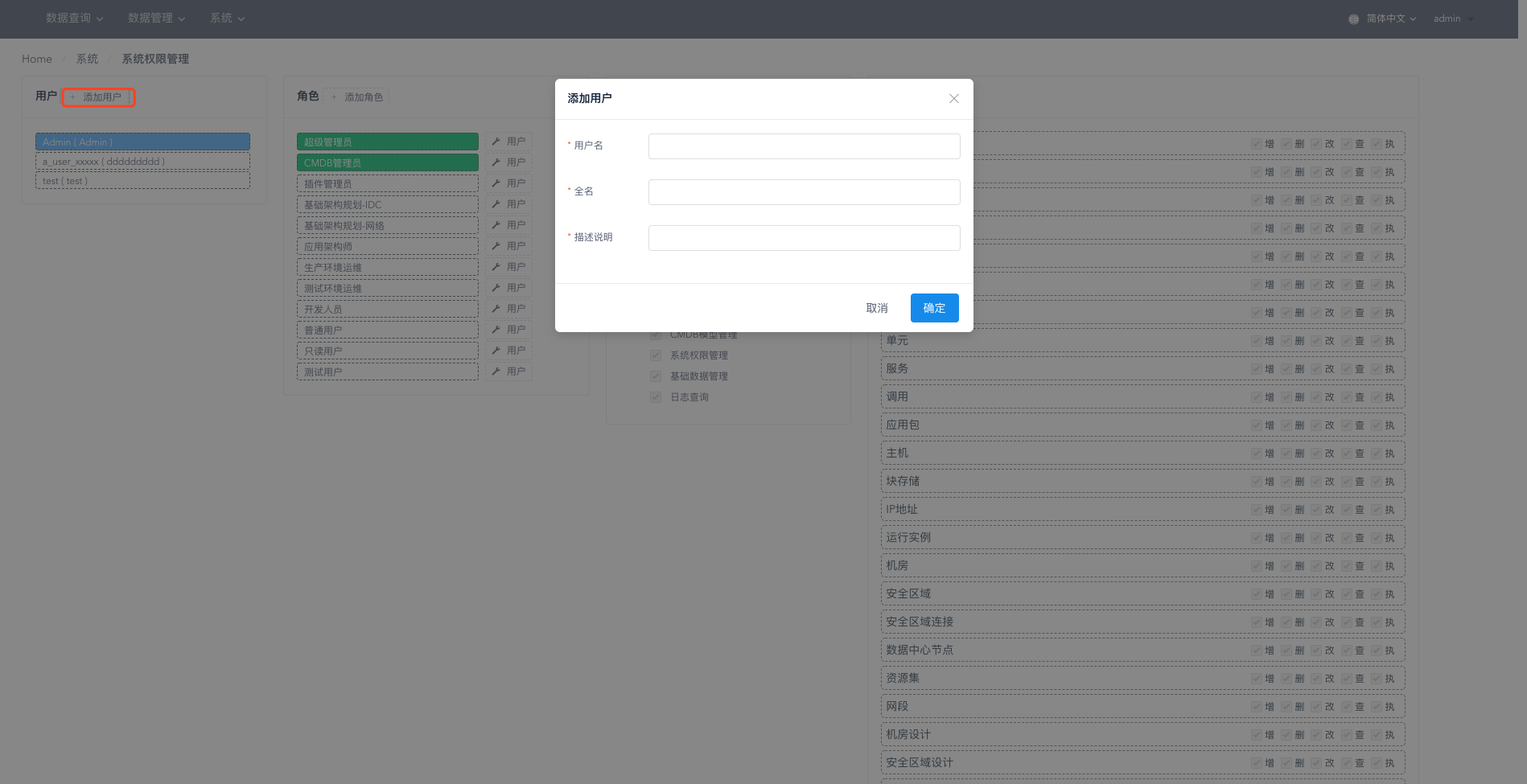Image resolution: width=1527 pixels, height=784 pixels.
Task: Select a_user_xxxxx user row
Action: click(142, 162)
